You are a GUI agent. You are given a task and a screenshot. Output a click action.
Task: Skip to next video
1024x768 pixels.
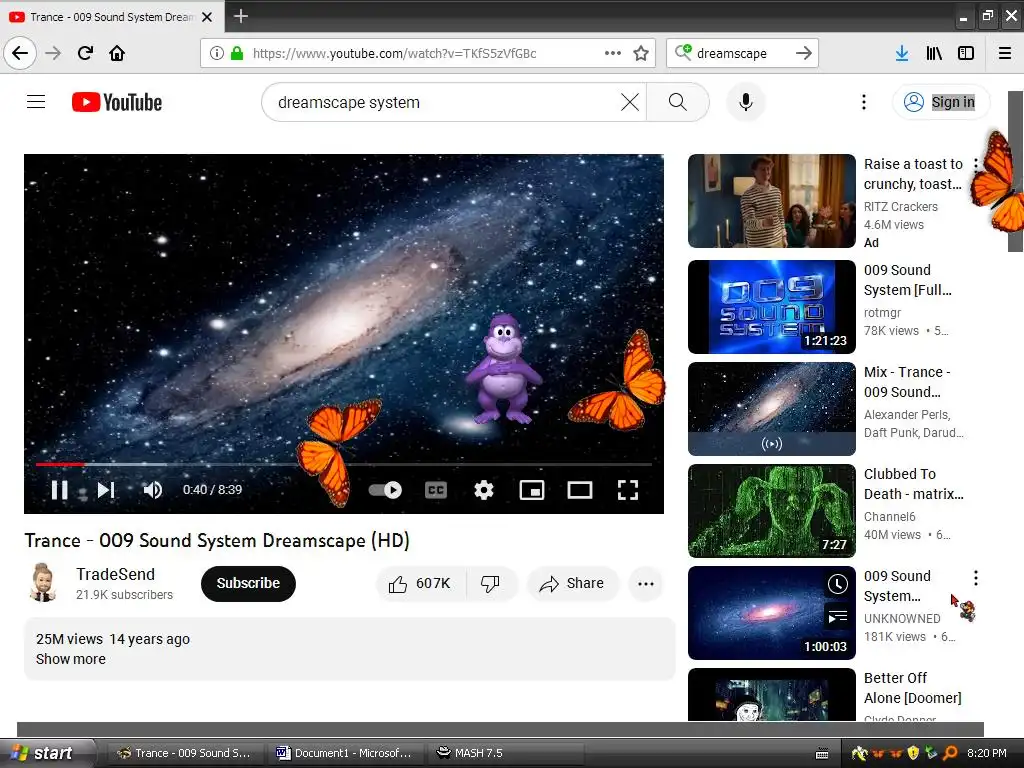(x=106, y=490)
